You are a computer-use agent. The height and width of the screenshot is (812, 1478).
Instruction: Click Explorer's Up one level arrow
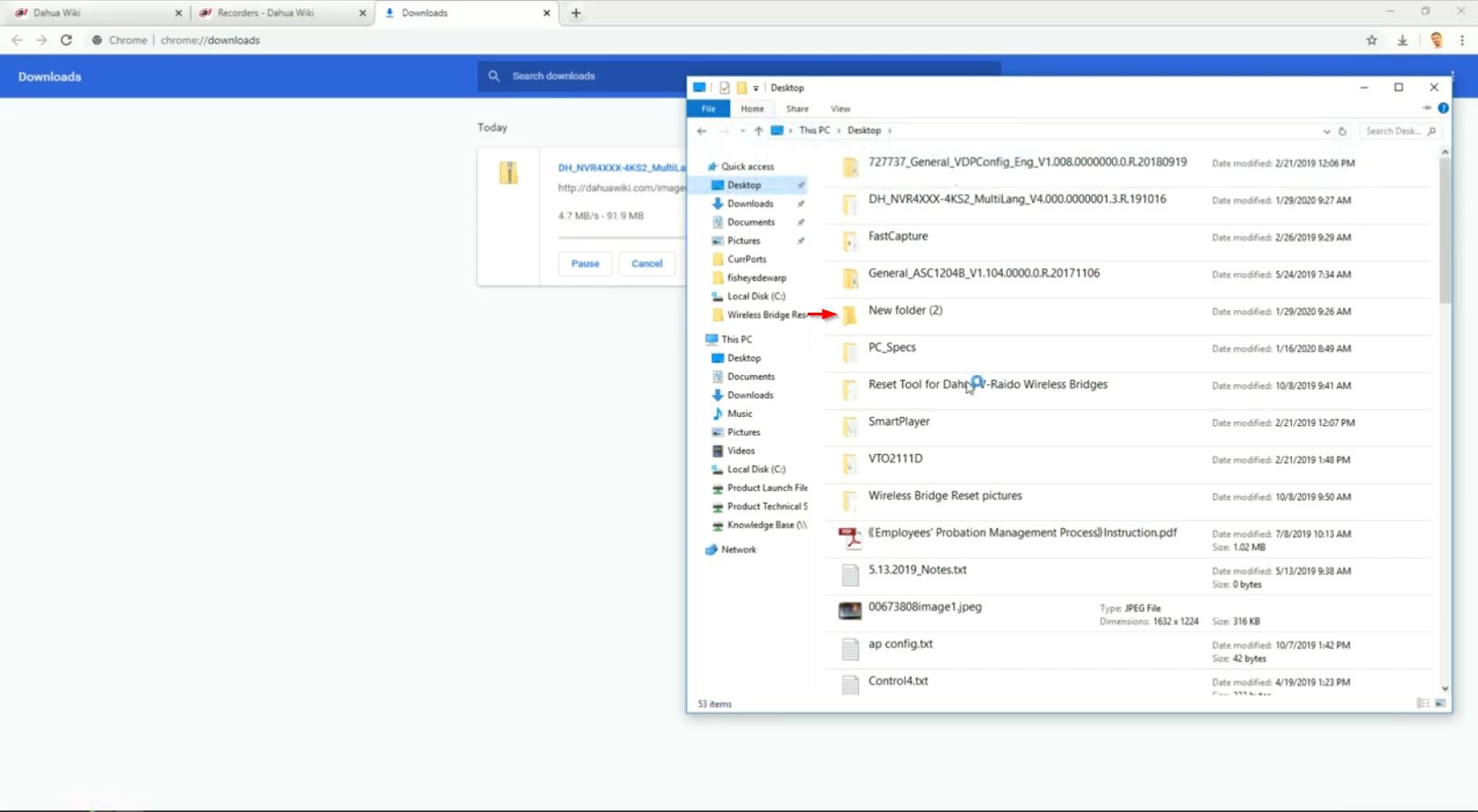point(758,130)
